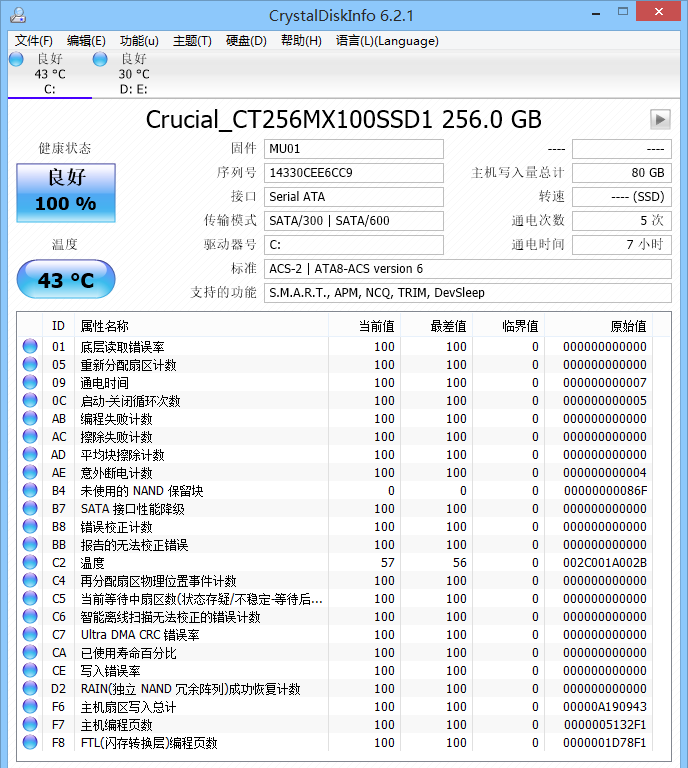Open the 语言(L)(Language) menu
This screenshot has height=768, width=688.
387,41
